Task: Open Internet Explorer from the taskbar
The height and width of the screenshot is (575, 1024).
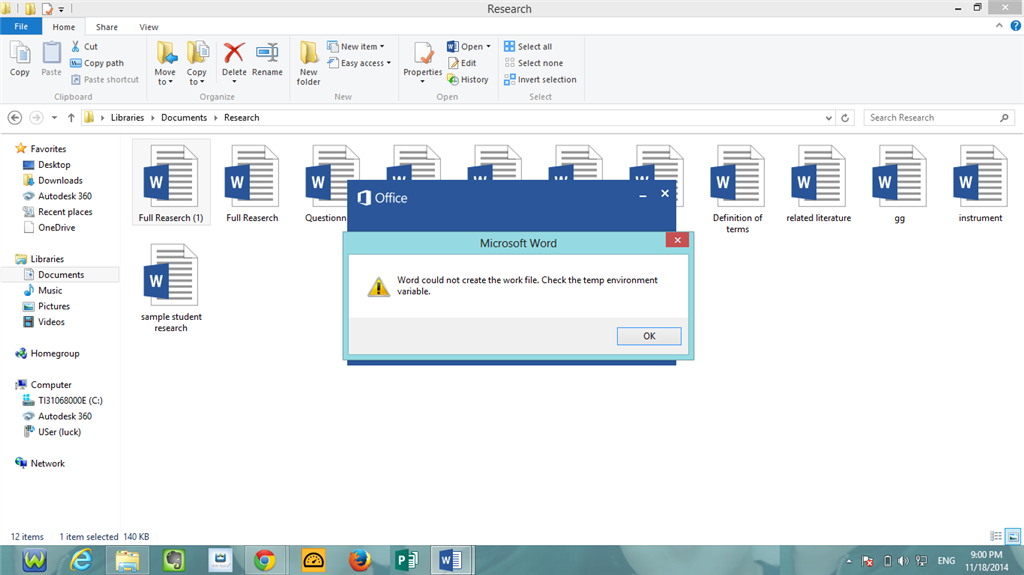Action: click(x=81, y=560)
